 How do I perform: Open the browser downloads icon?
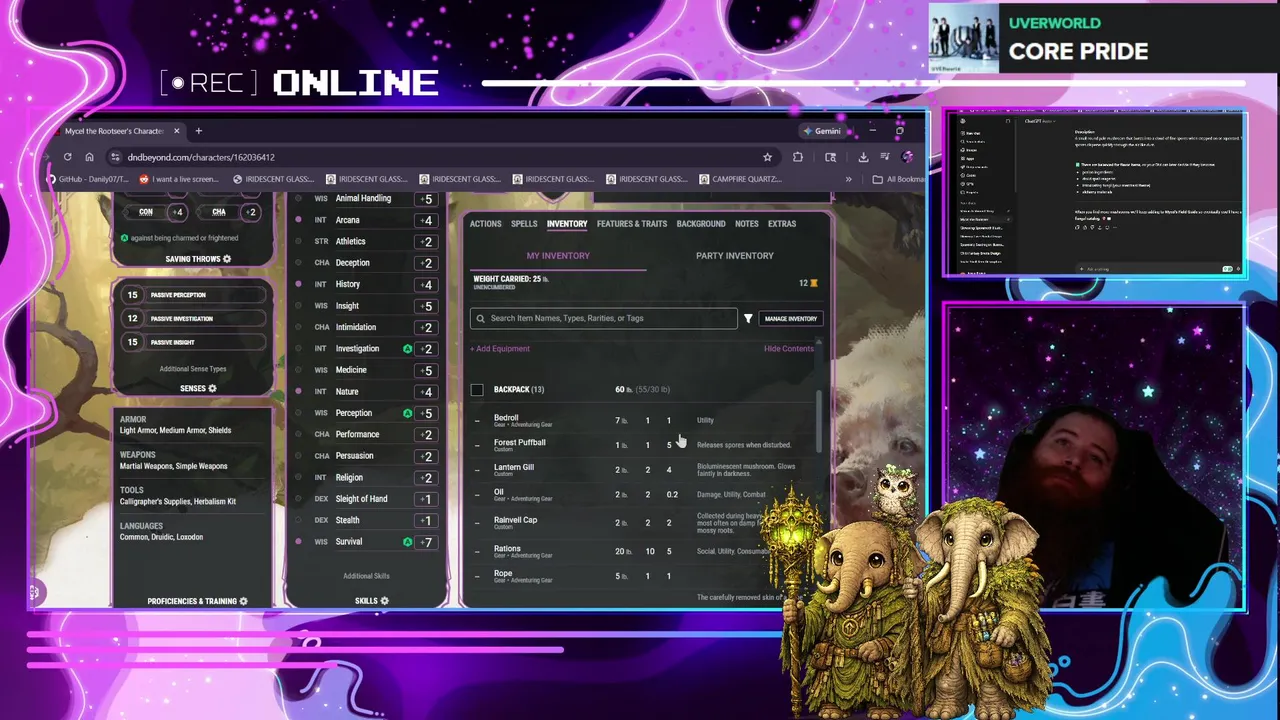click(x=863, y=157)
